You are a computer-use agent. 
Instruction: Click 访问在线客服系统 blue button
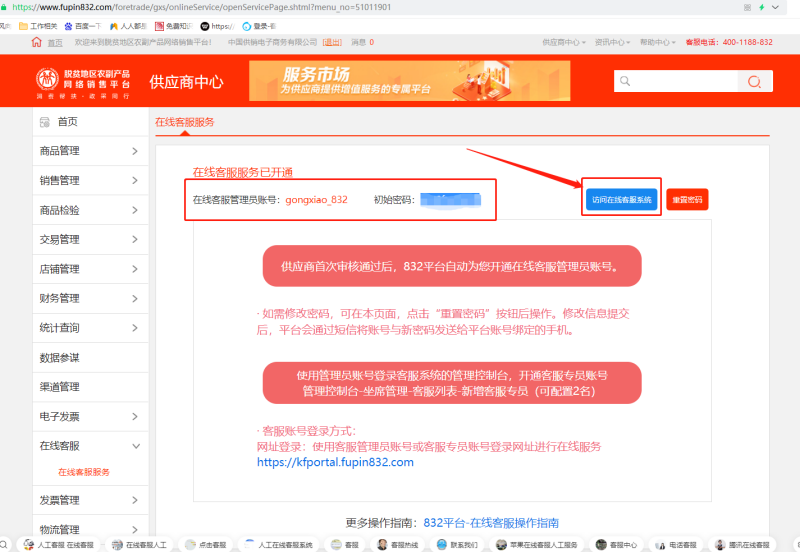[621, 199]
